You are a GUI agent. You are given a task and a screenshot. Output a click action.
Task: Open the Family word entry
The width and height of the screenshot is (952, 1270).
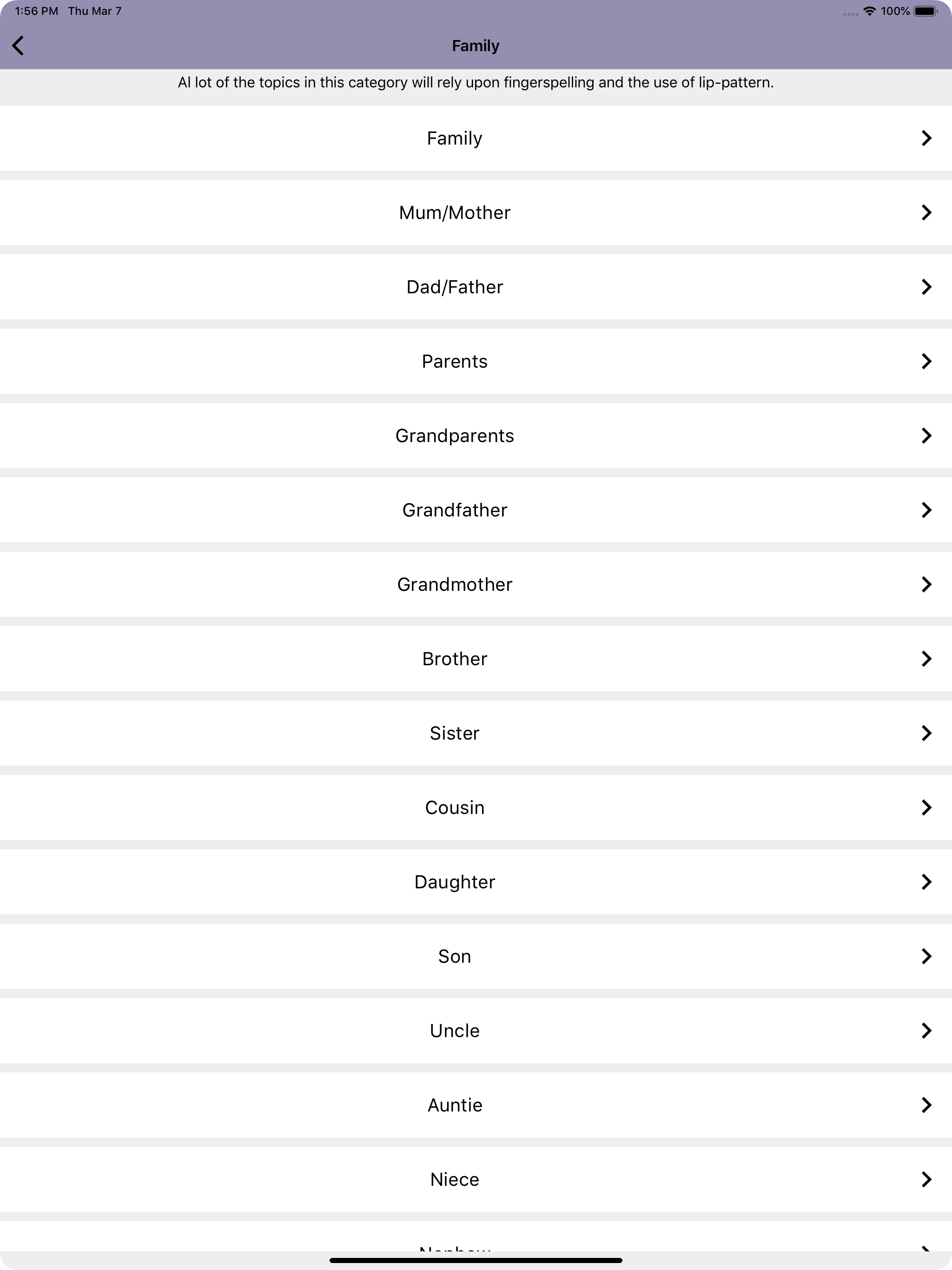476,138
